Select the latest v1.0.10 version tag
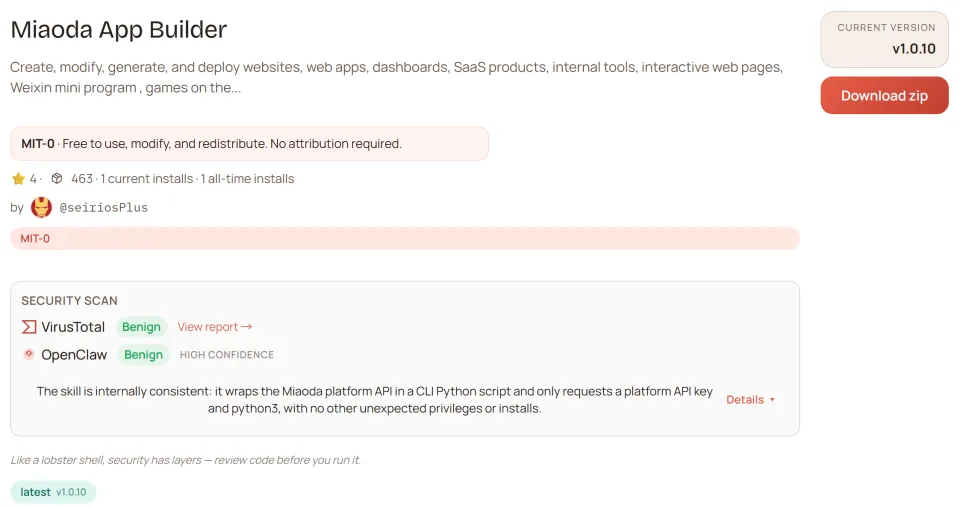The height and width of the screenshot is (507, 960). click(53, 492)
